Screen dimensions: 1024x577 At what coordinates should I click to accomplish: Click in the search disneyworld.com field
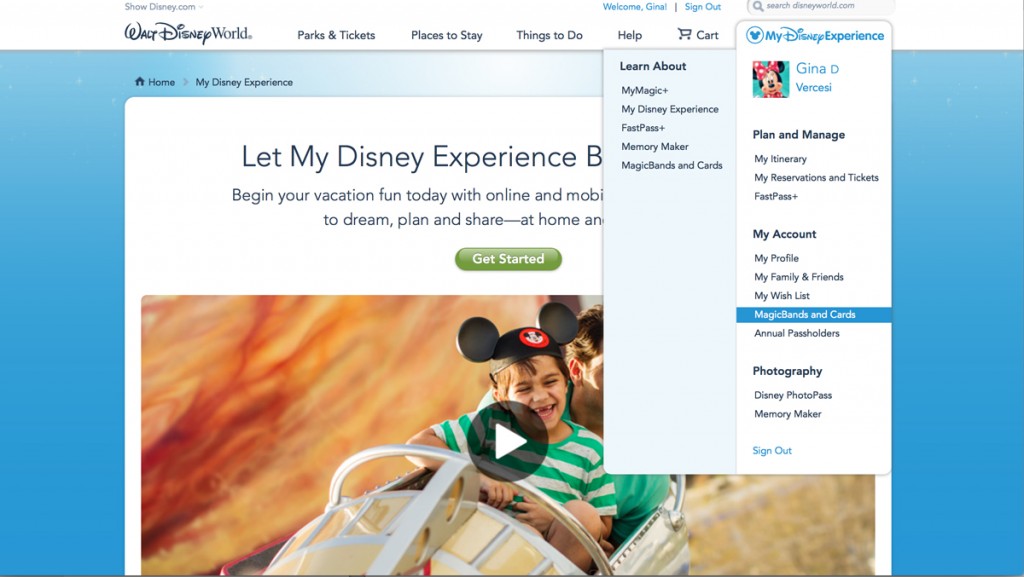pyautogui.click(x=821, y=7)
